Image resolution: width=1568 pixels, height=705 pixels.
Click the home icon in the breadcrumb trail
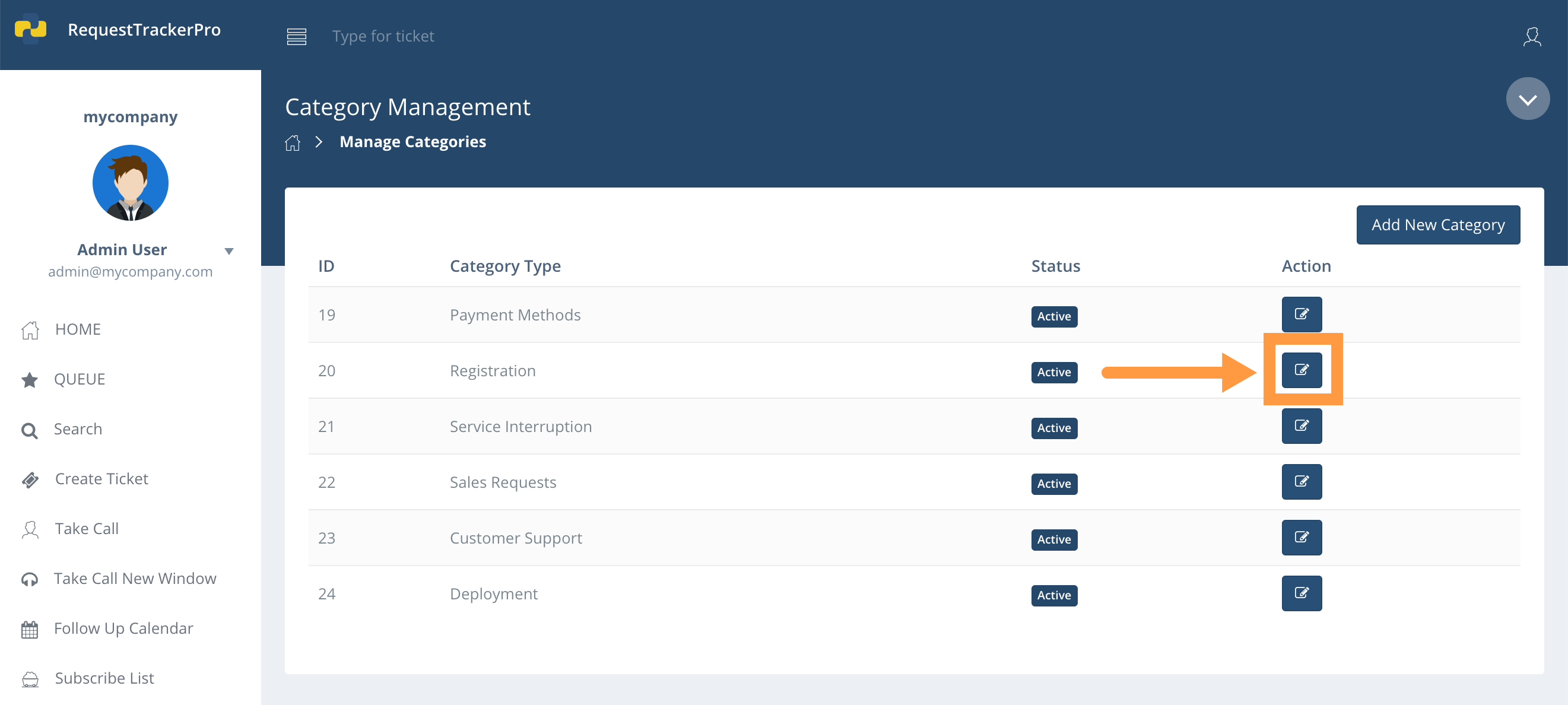(x=293, y=142)
